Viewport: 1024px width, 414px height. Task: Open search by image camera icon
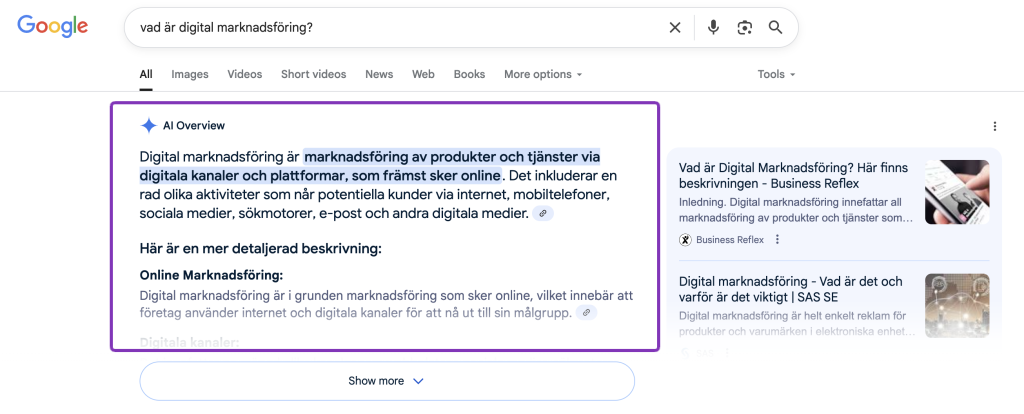pos(744,28)
